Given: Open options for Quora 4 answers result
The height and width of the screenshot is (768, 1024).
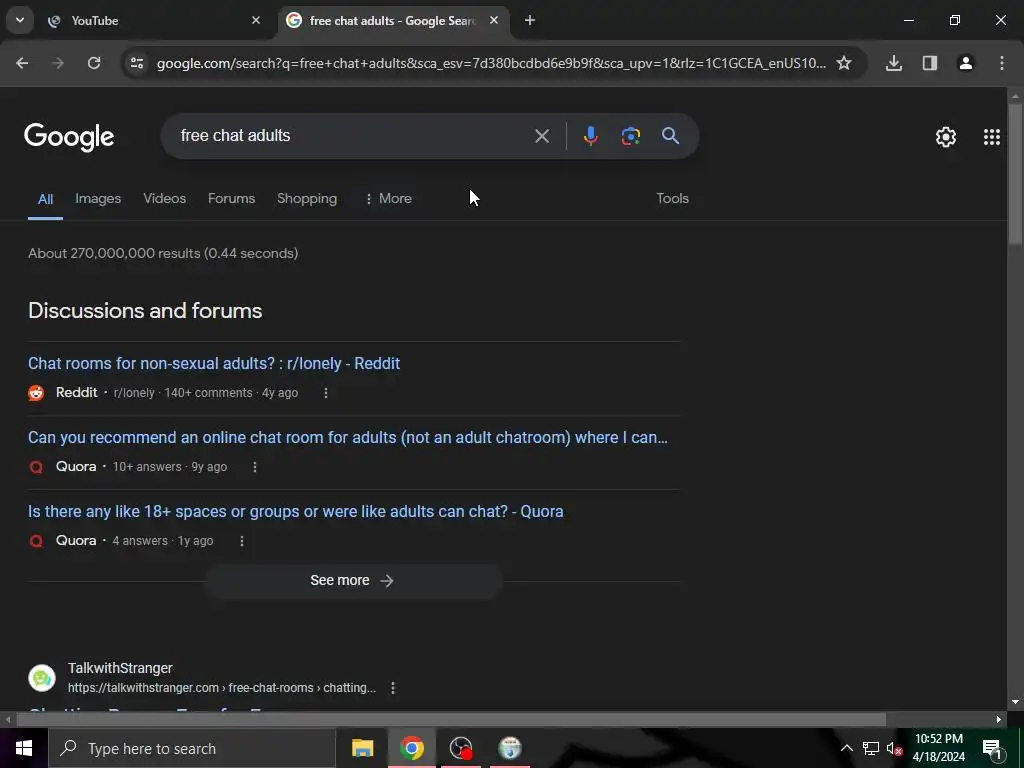Looking at the screenshot, I should 242,541.
